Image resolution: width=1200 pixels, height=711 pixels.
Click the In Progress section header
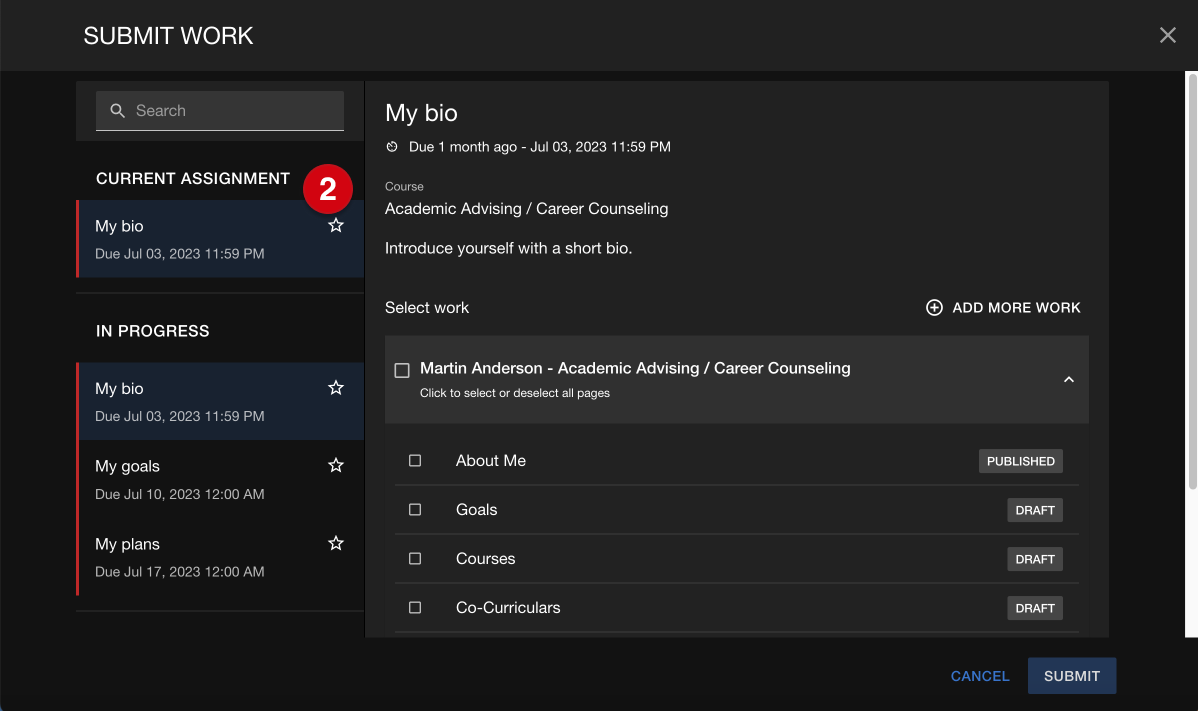point(153,331)
